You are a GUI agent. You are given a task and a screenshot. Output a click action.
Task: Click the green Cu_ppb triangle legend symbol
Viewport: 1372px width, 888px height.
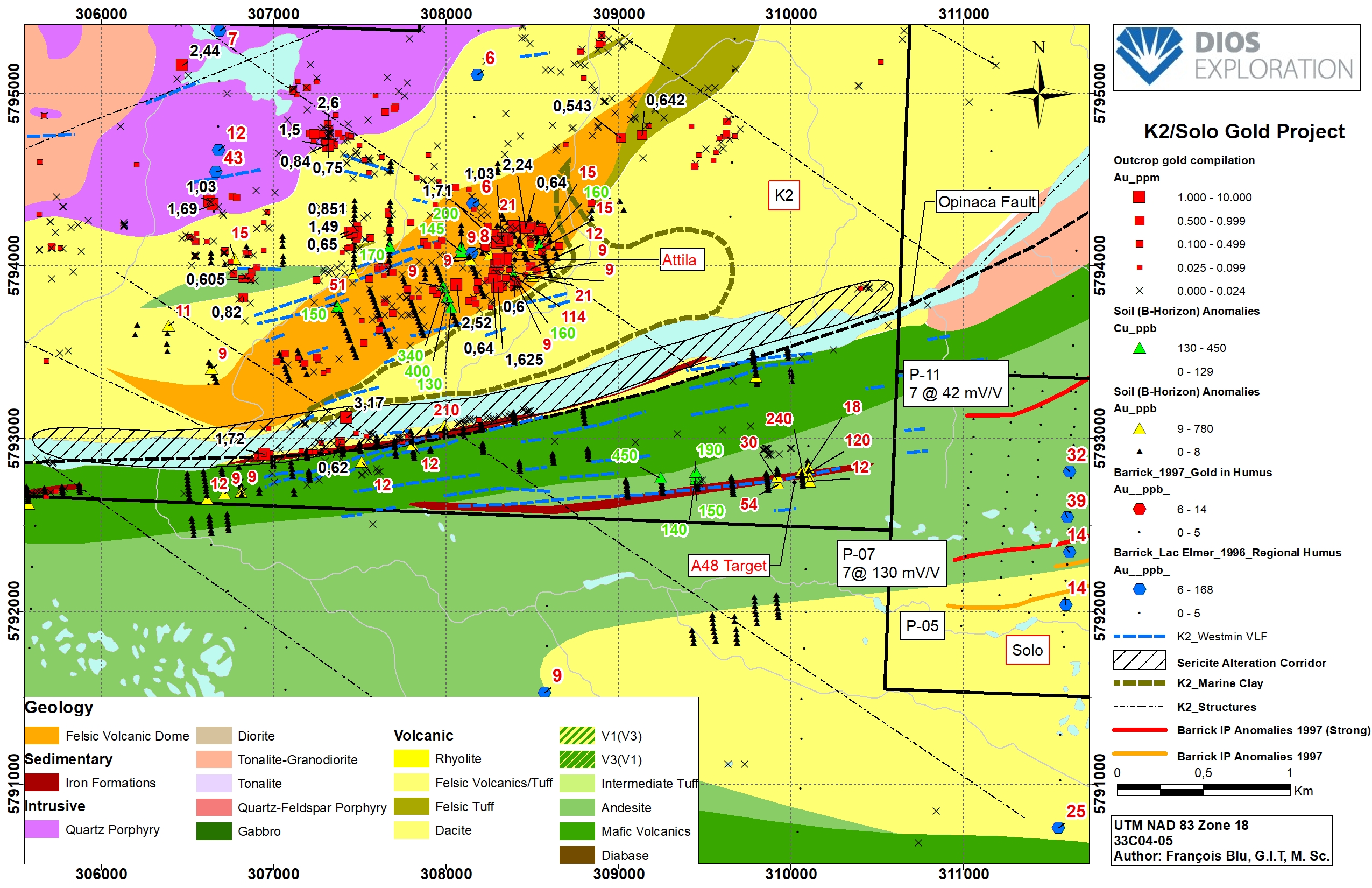1139,348
